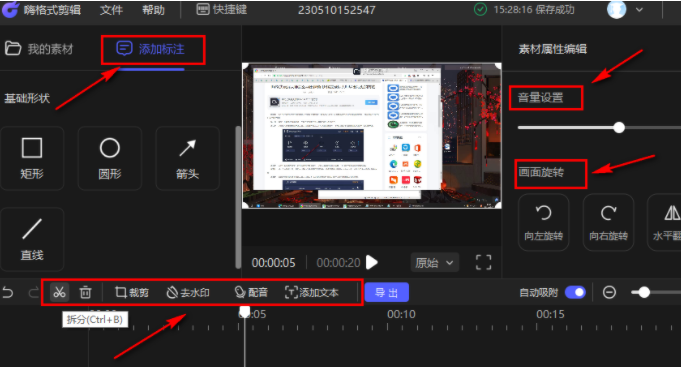Open the 文件 menu
681x367 pixels.
111,10
